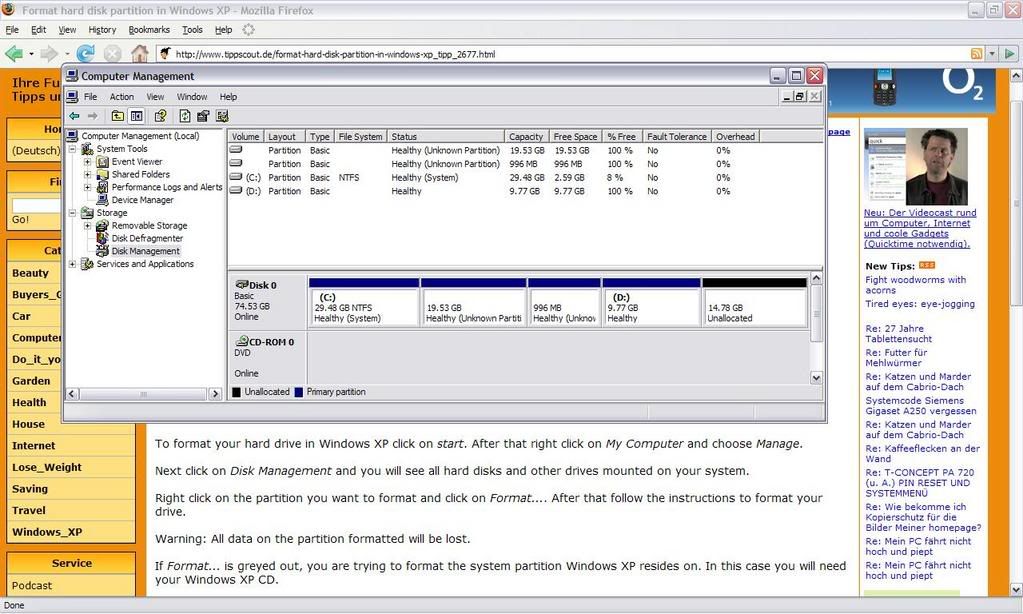The height and width of the screenshot is (614, 1023).
Task: Click Firefox's forward navigation arrow
Action: (x=49, y=54)
